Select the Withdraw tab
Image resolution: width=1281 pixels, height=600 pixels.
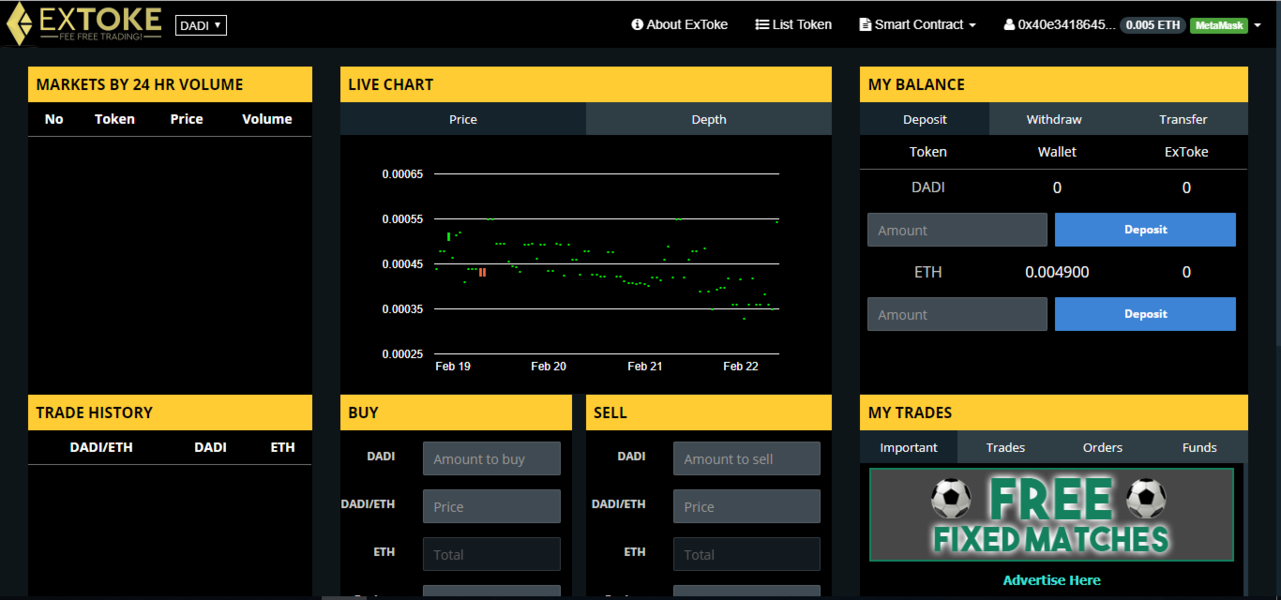[x=1054, y=119]
